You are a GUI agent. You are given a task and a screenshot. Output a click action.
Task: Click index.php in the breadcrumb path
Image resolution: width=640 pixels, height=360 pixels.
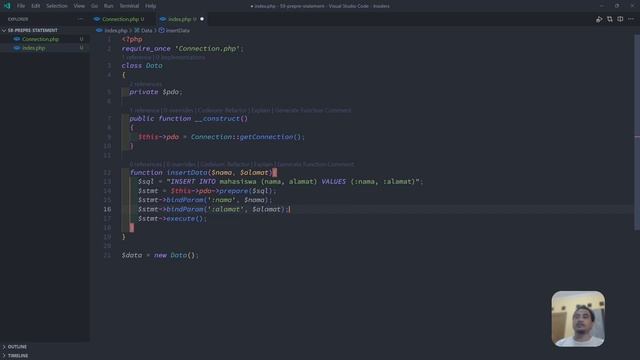pyautogui.click(x=116, y=31)
